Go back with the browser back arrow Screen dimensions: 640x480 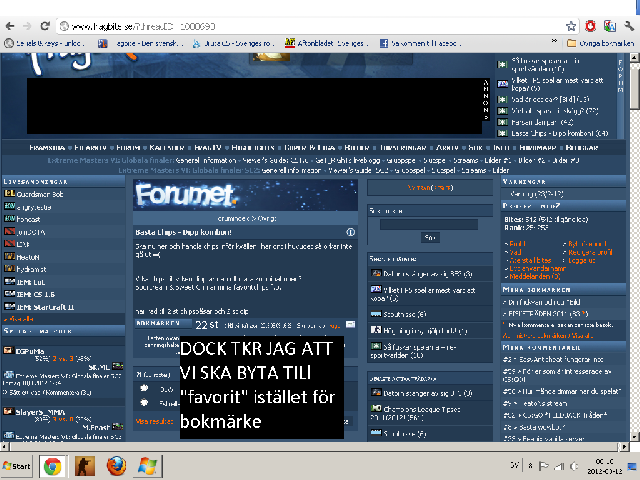[x=10, y=26]
